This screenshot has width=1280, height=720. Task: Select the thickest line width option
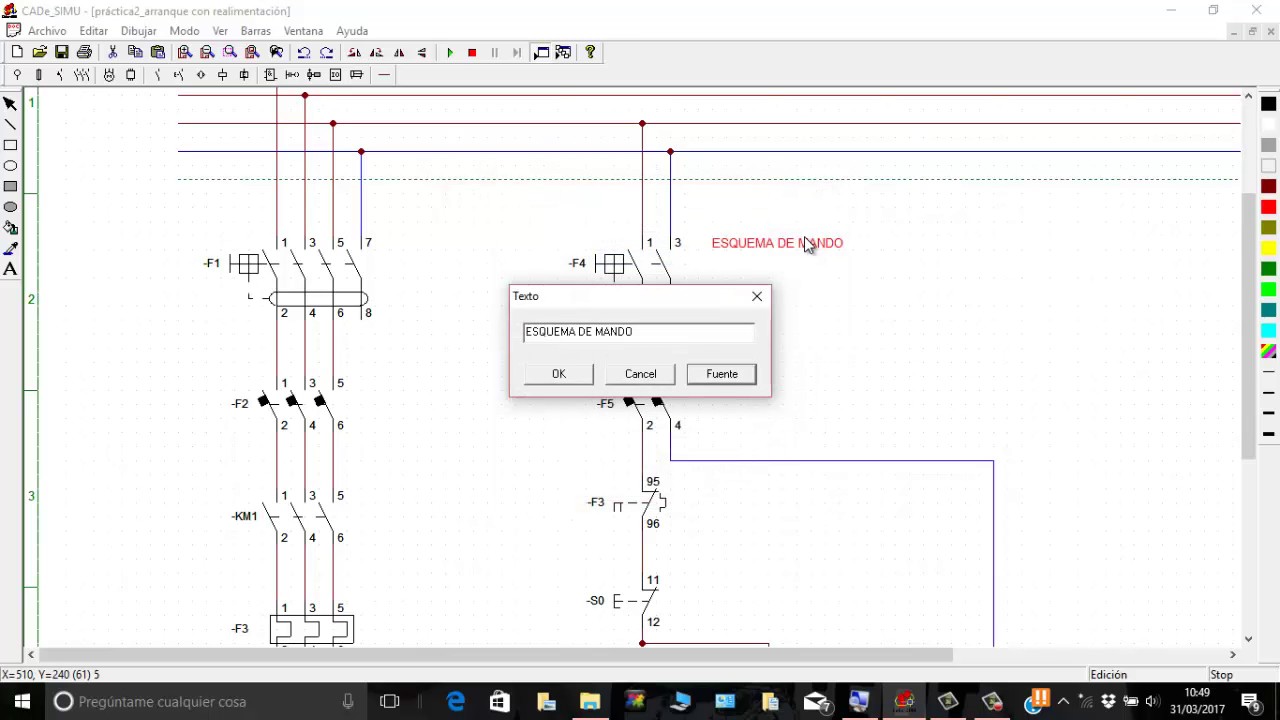click(x=1268, y=434)
